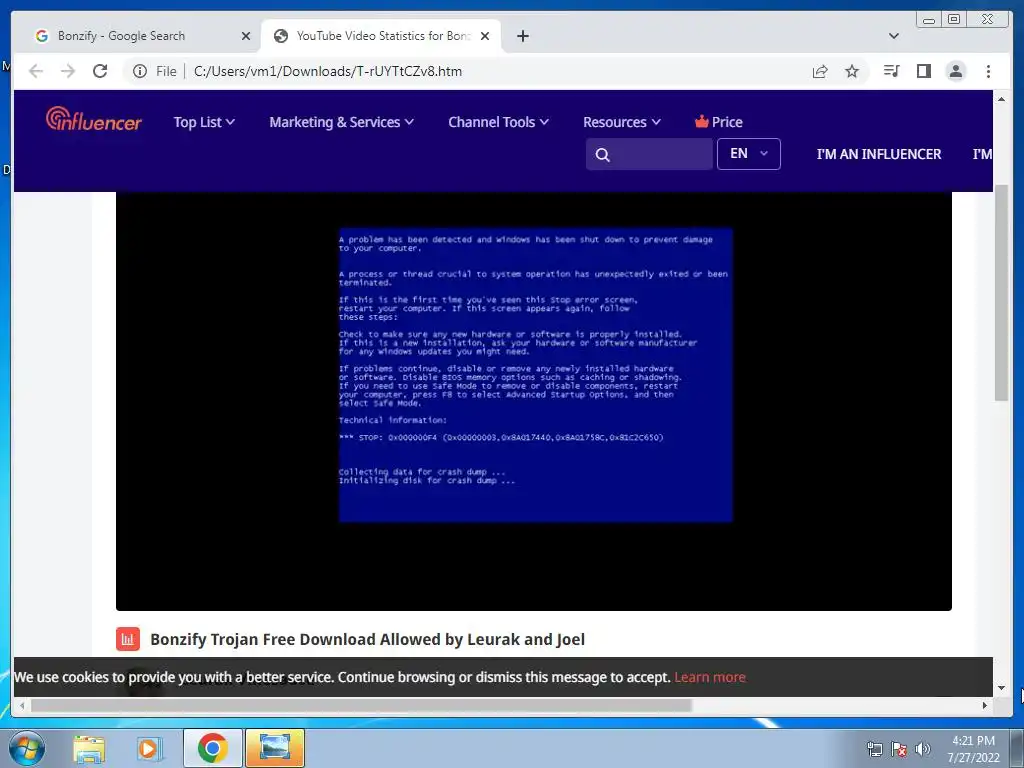
Task: Launch Windows Media Player from taskbar
Action: pyautogui.click(x=150, y=748)
